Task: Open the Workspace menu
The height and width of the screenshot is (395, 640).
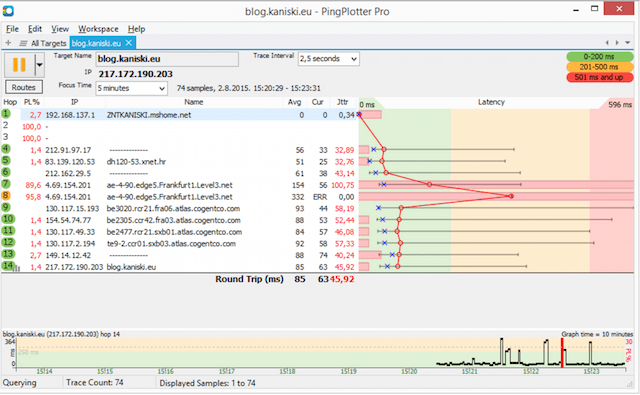Action: (98, 29)
